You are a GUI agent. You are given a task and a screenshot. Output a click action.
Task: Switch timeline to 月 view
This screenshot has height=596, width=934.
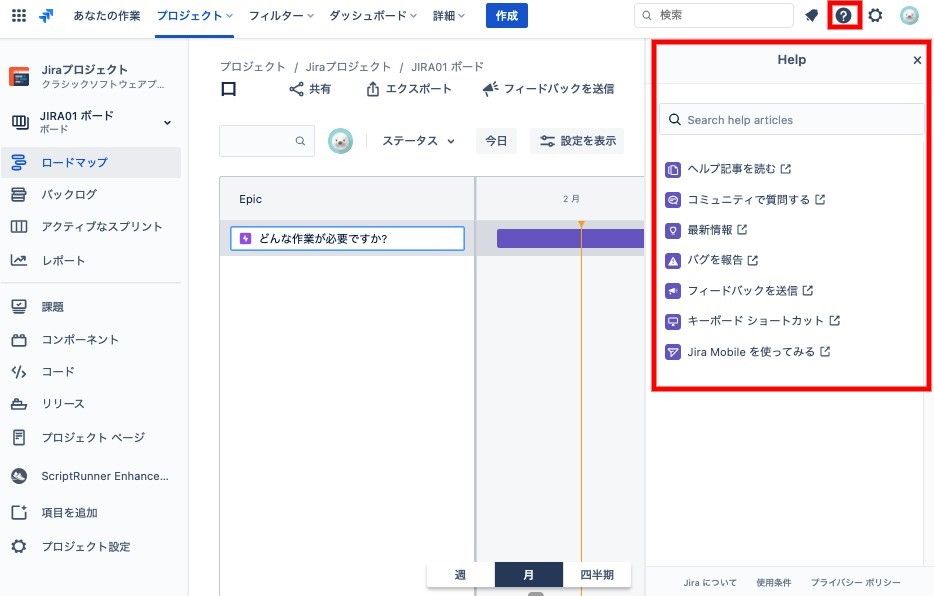(529, 575)
